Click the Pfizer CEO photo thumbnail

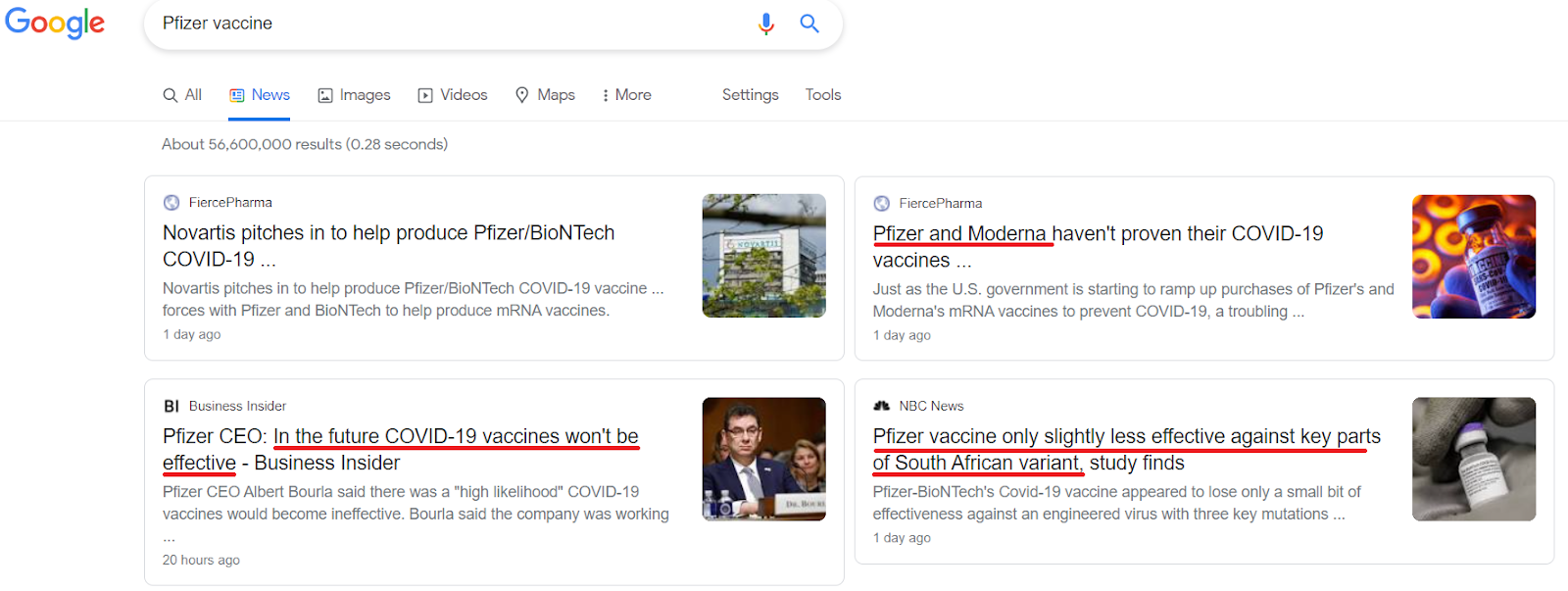point(763,459)
